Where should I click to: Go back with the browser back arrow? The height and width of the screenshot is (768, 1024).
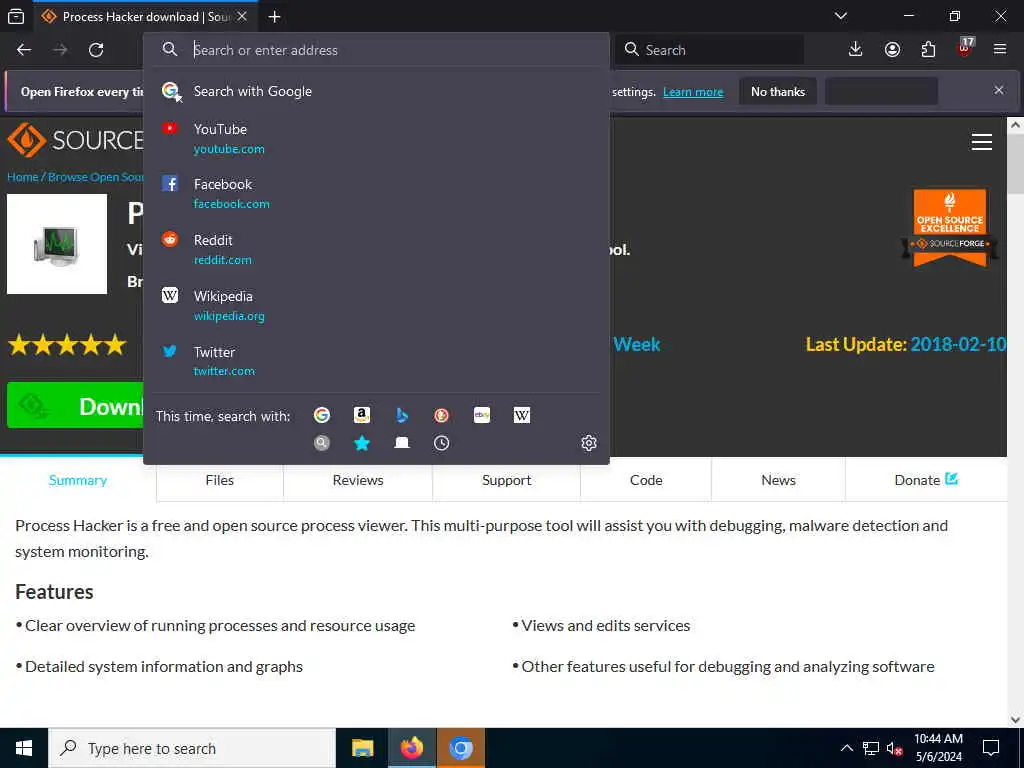click(x=24, y=50)
